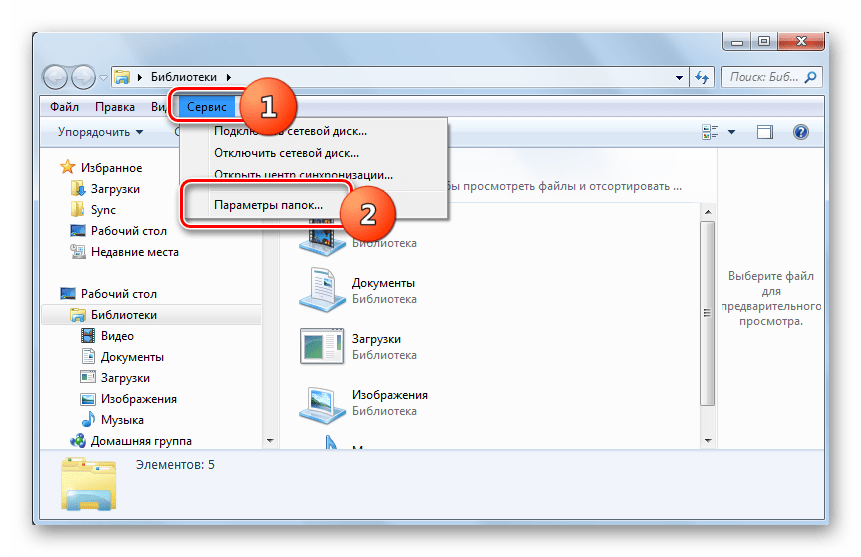
Task: Open the Документы library large icon
Action: (x=322, y=290)
